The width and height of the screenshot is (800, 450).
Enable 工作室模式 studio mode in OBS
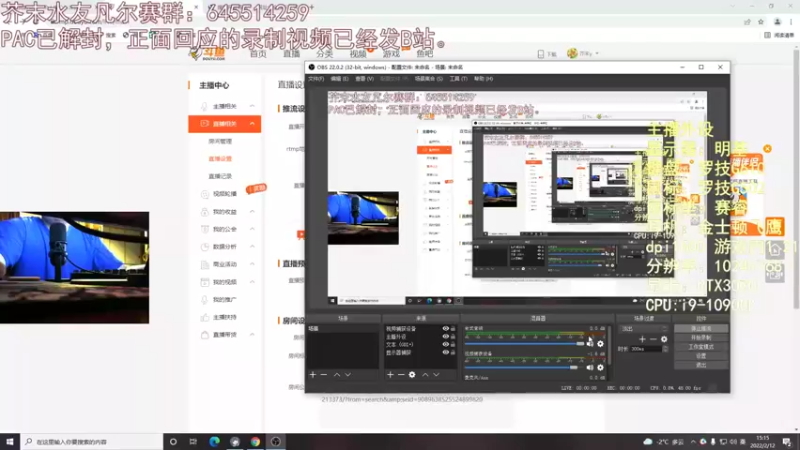pos(701,347)
